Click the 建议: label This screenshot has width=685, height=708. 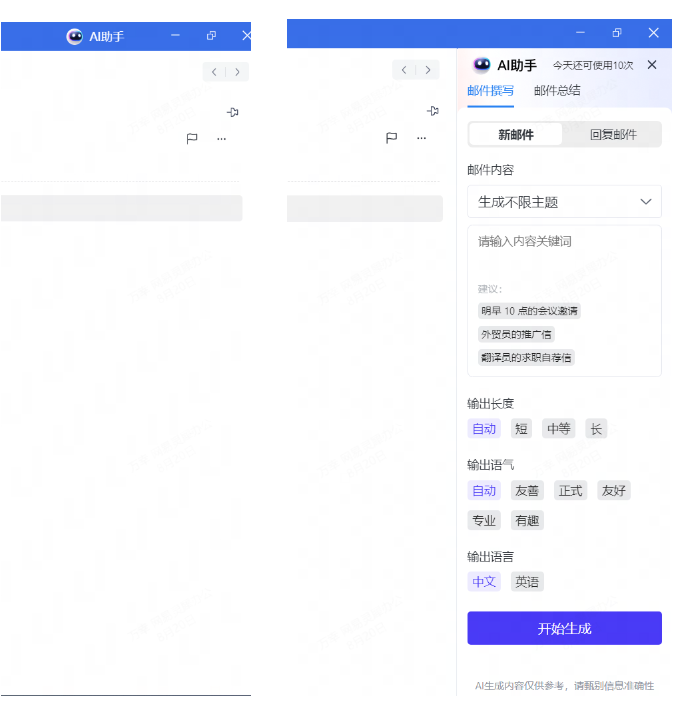[x=490, y=289]
